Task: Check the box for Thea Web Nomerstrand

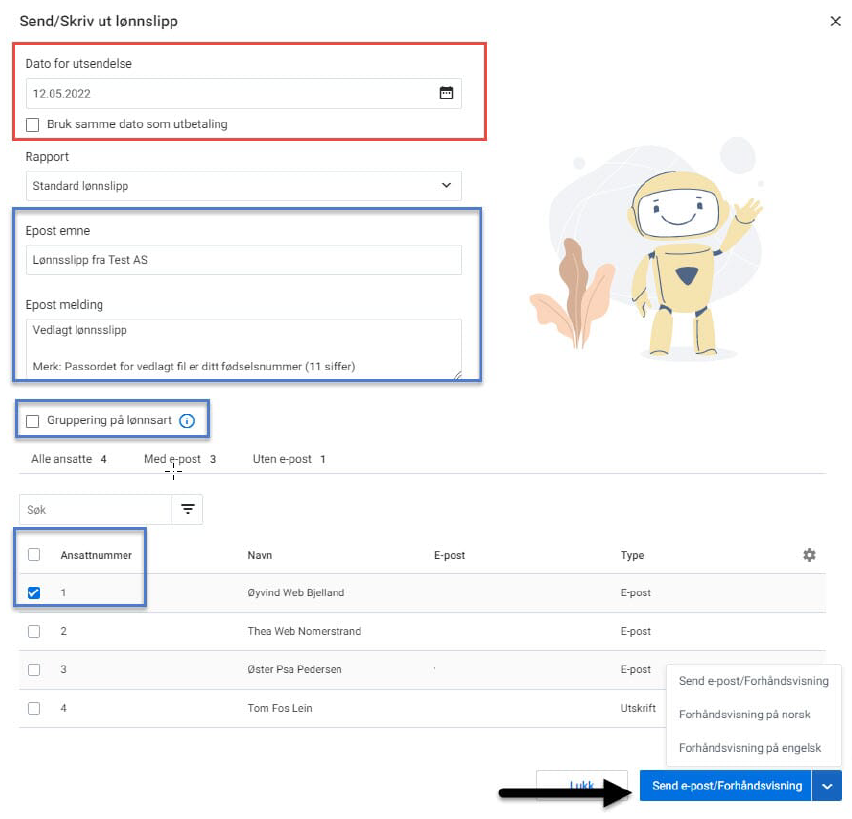Action: (x=34, y=631)
